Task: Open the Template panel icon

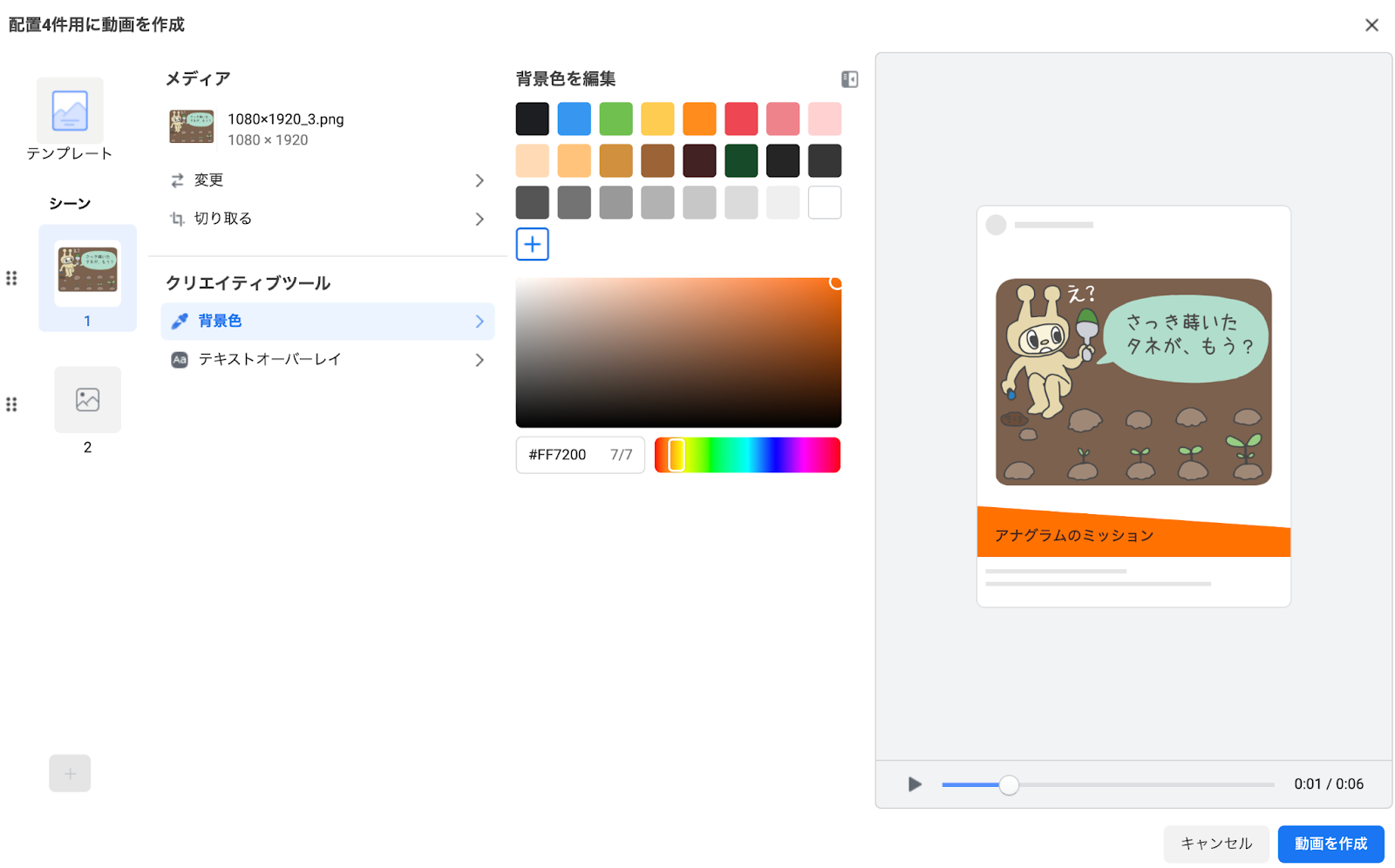Action: pos(70,111)
